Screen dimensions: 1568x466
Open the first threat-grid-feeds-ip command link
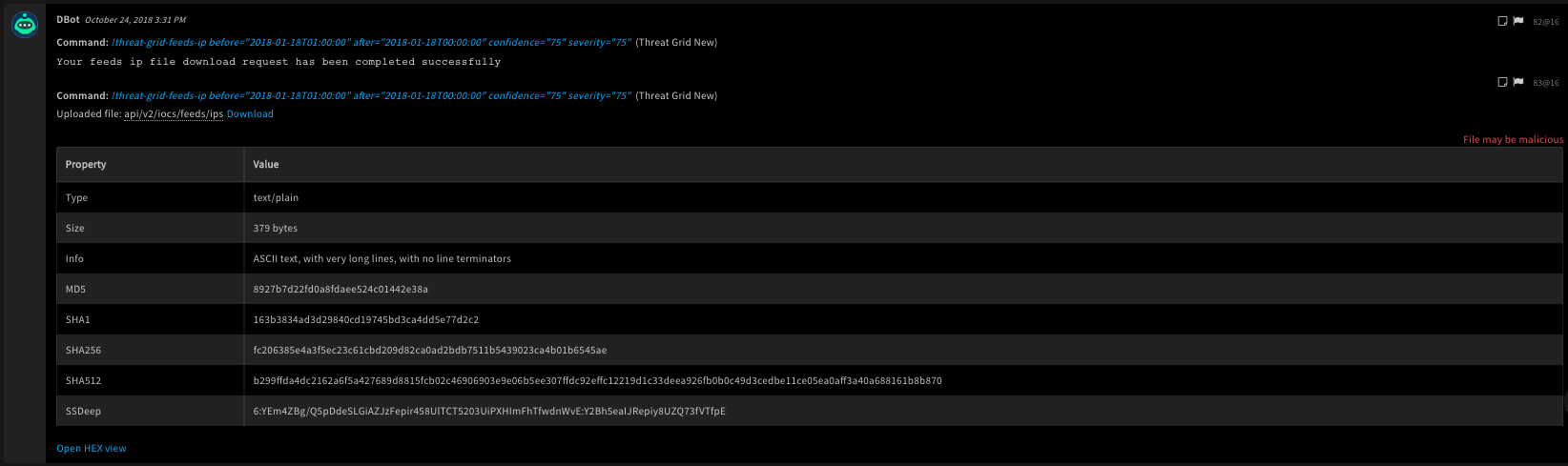371,42
